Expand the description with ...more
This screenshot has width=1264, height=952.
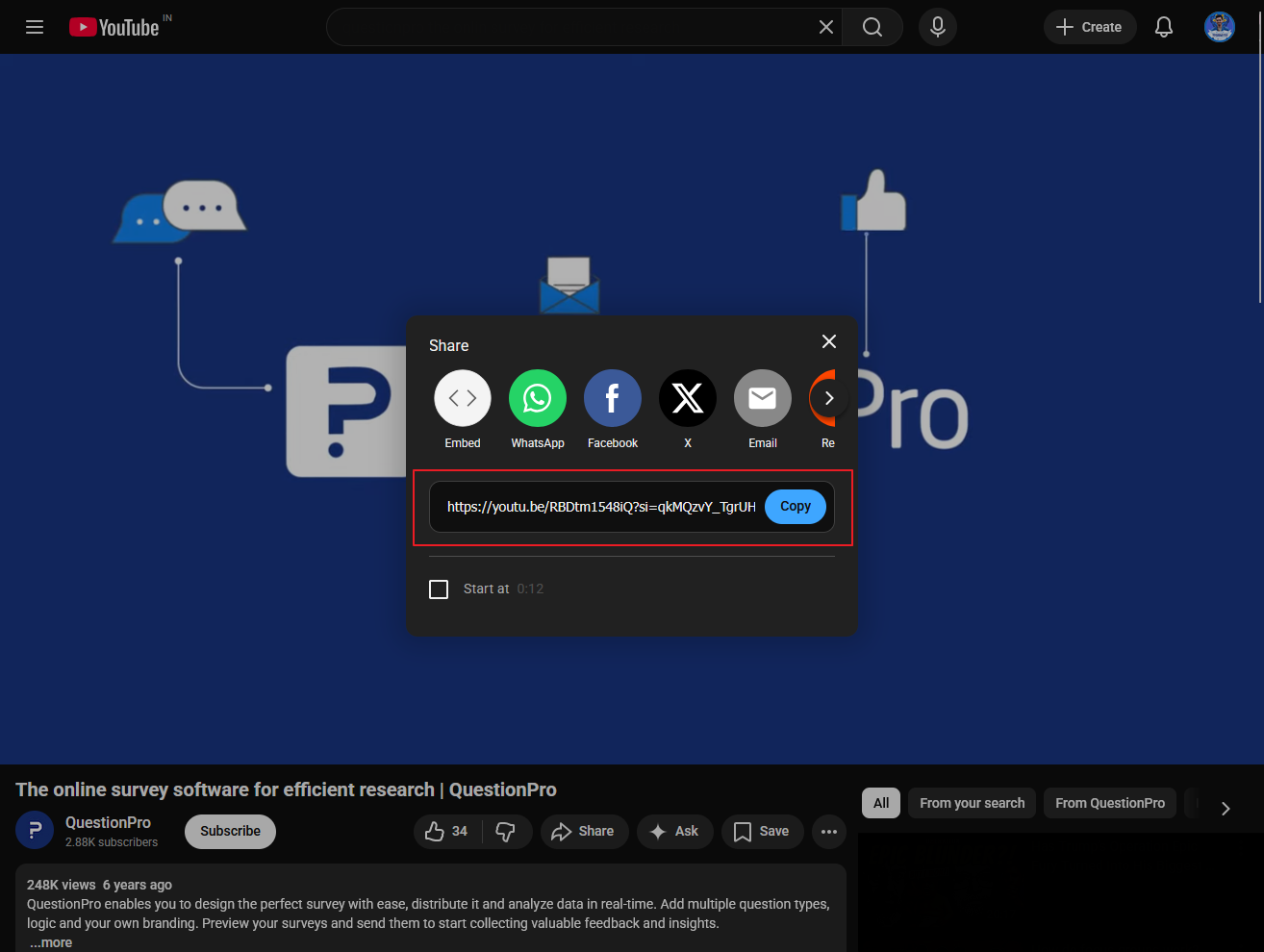(51, 942)
